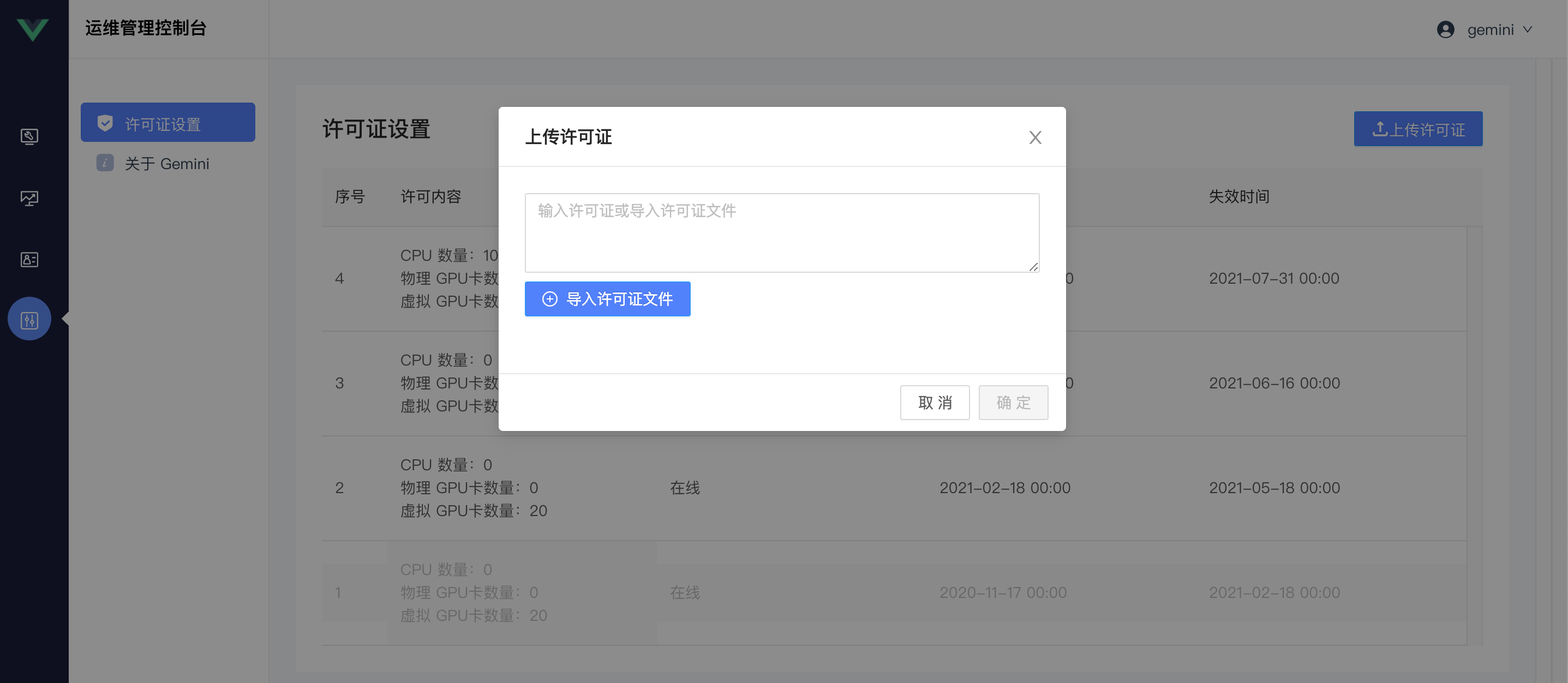Click the 序号 column header

point(350,196)
